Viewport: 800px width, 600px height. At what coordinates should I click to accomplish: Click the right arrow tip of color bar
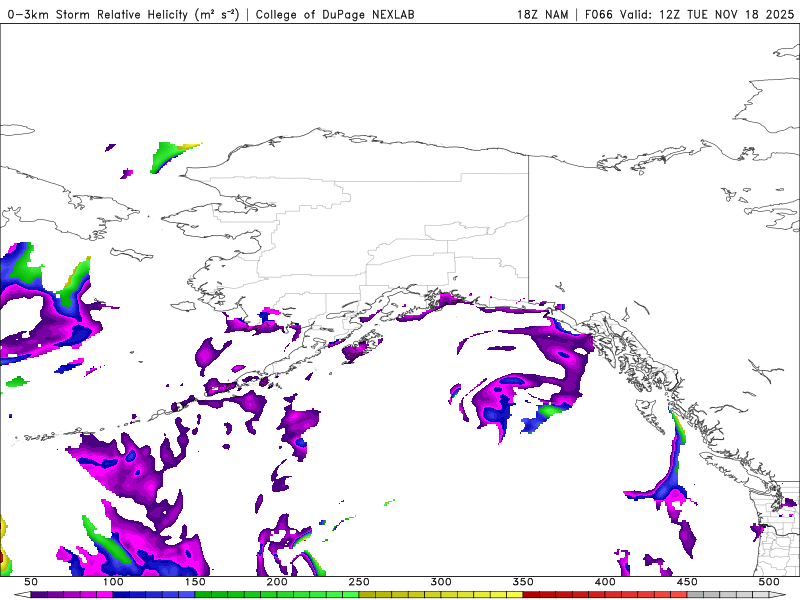click(x=777, y=595)
